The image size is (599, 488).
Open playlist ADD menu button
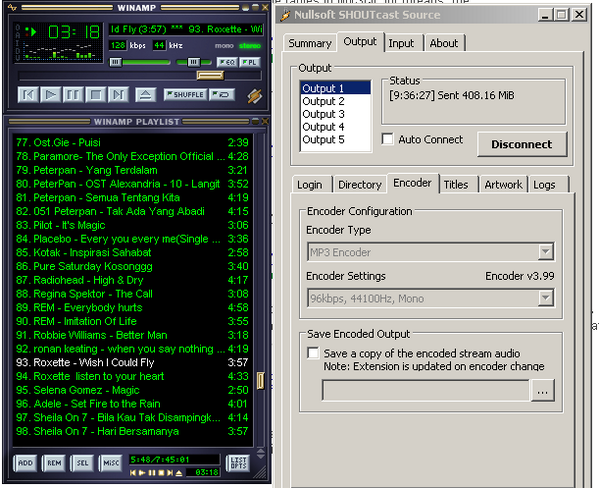point(25,463)
